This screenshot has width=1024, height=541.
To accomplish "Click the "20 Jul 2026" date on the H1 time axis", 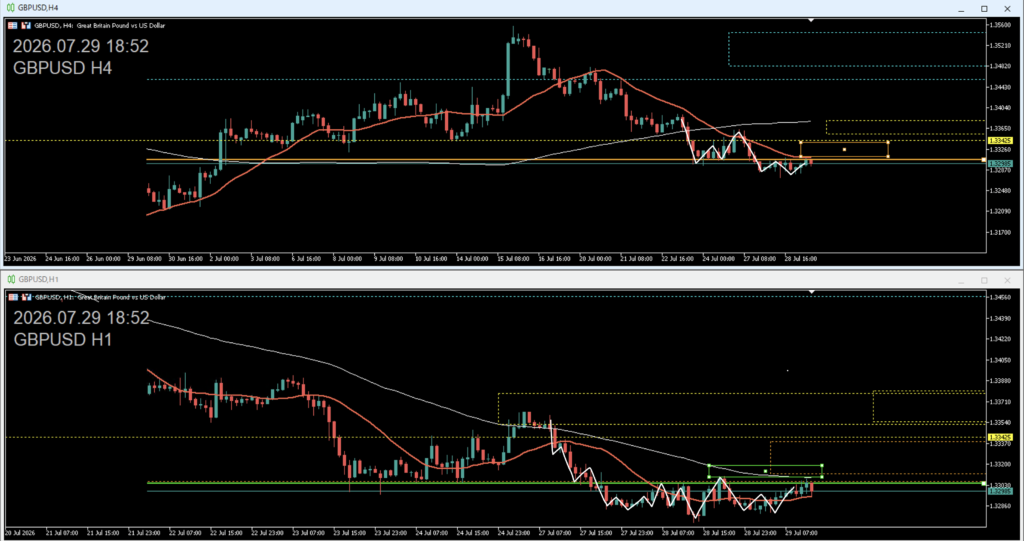I will [x=20, y=533].
